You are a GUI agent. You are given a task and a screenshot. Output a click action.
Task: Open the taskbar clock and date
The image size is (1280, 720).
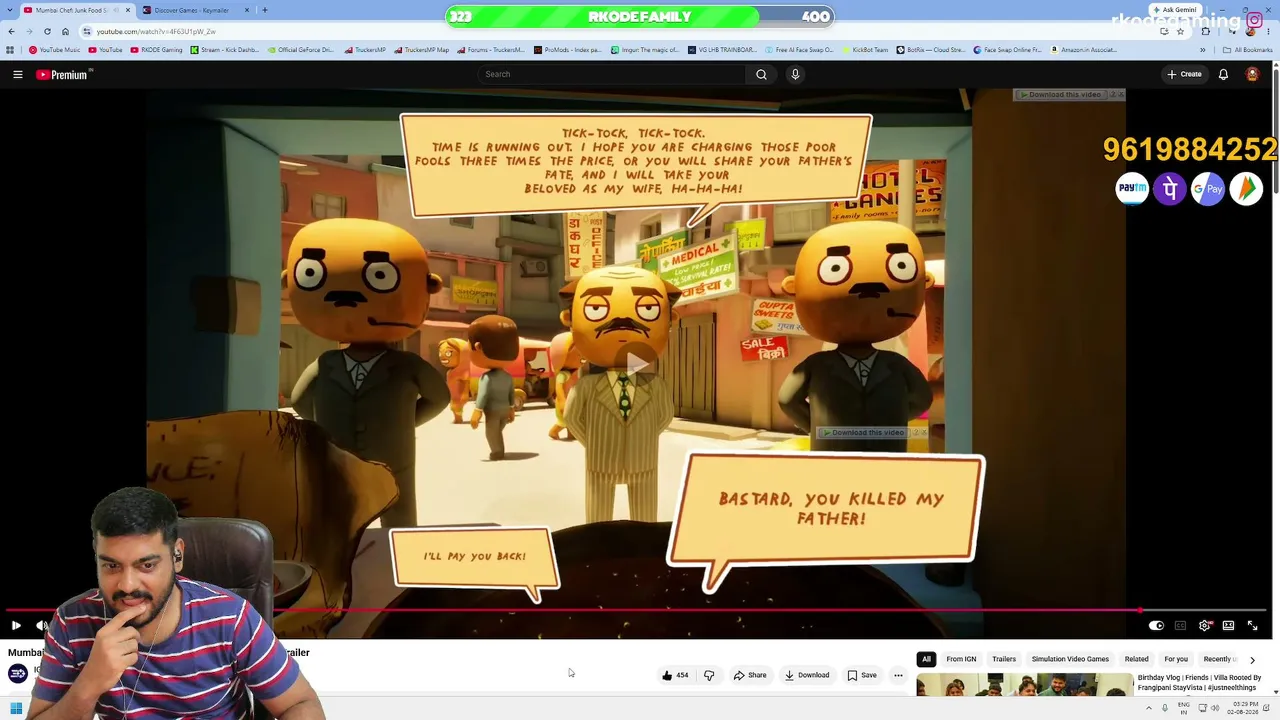click(1244, 708)
